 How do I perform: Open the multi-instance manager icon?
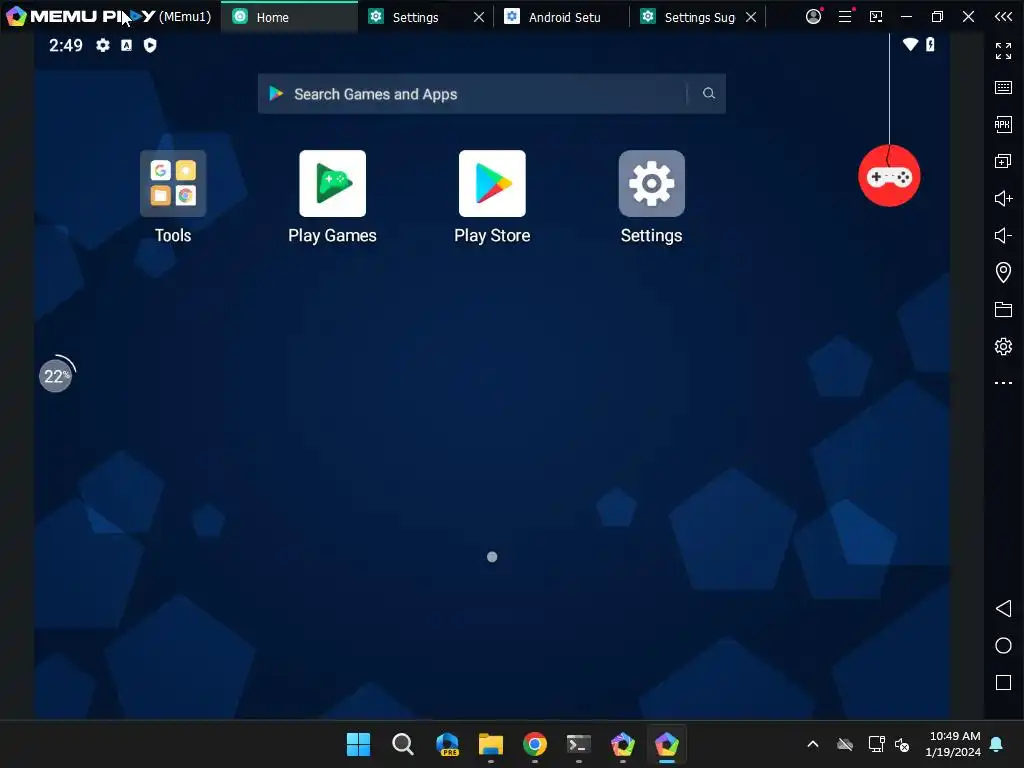pos(1003,161)
